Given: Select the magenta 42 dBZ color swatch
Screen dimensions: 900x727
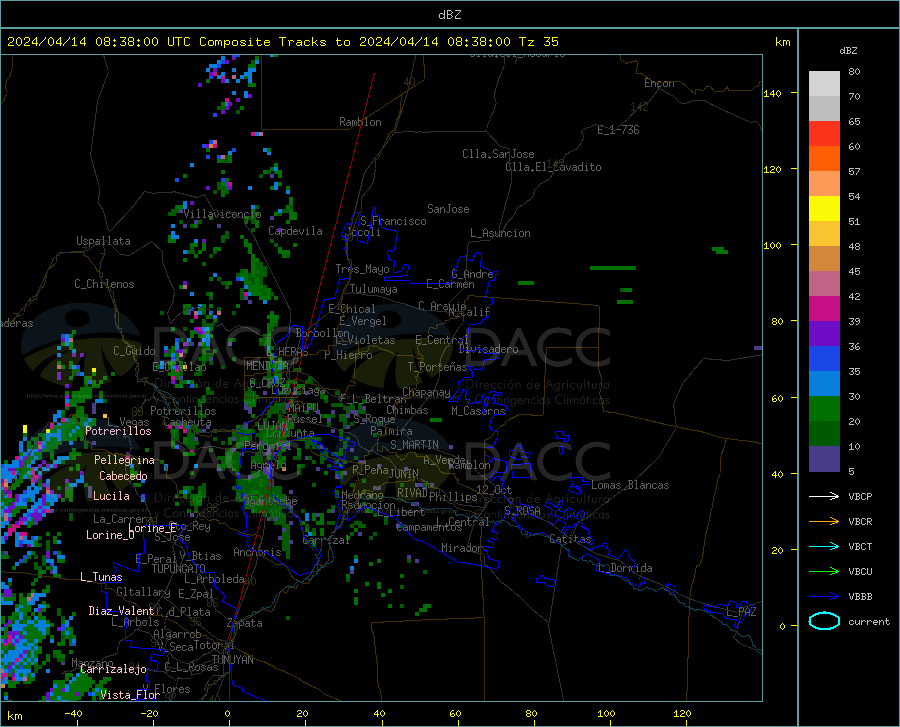Looking at the screenshot, I should point(824,309).
